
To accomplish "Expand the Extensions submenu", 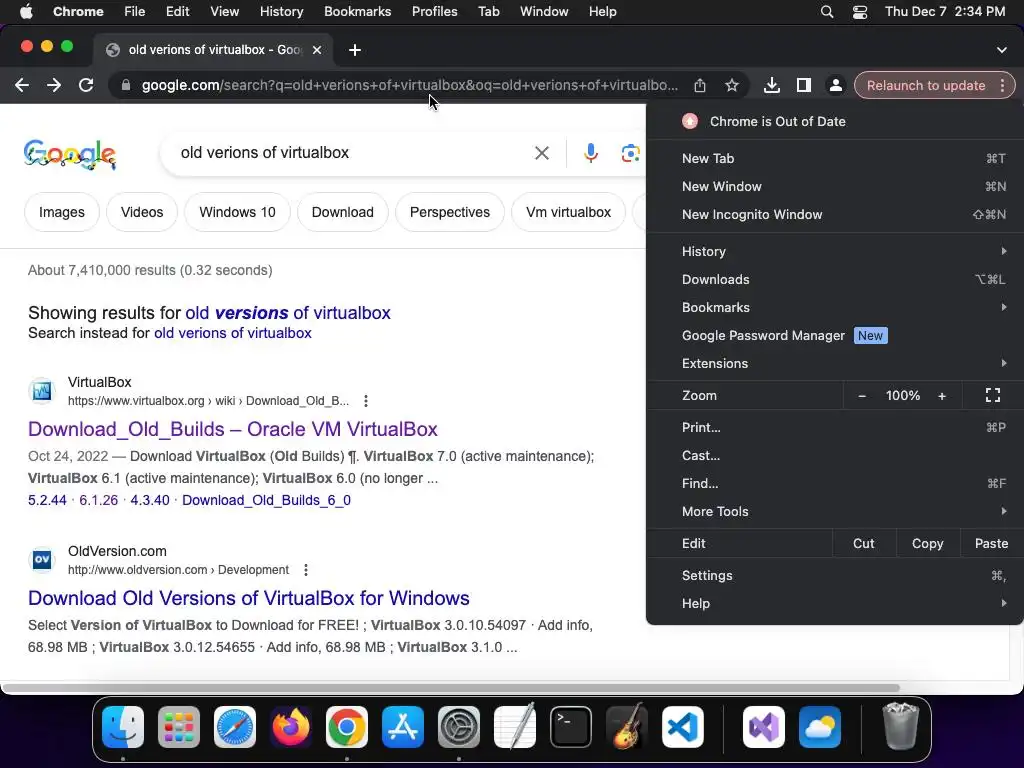I will (835, 364).
